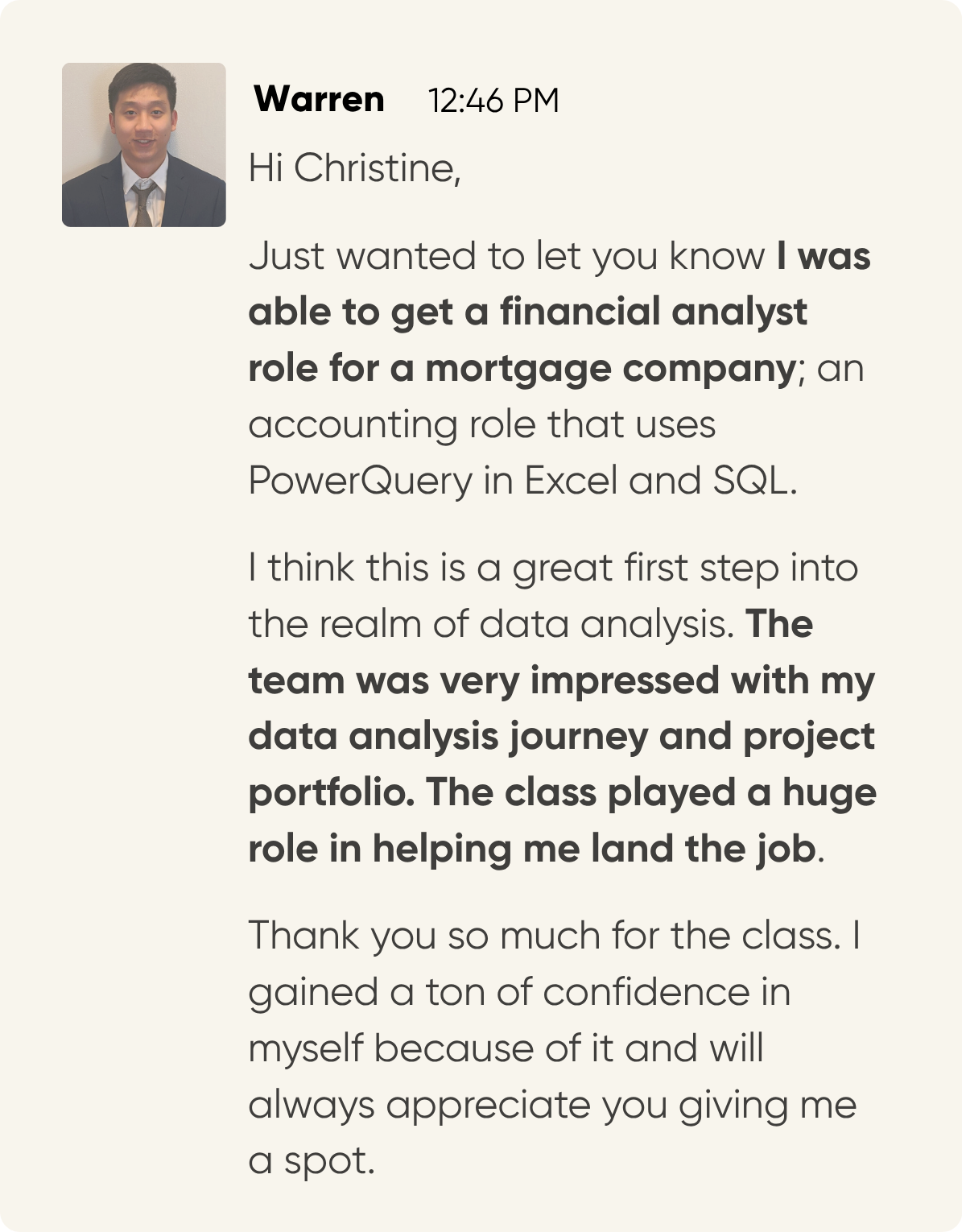Click 'Just wanted to let you know'
This screenshot has width=966, height=1232.
click(506, 257)
